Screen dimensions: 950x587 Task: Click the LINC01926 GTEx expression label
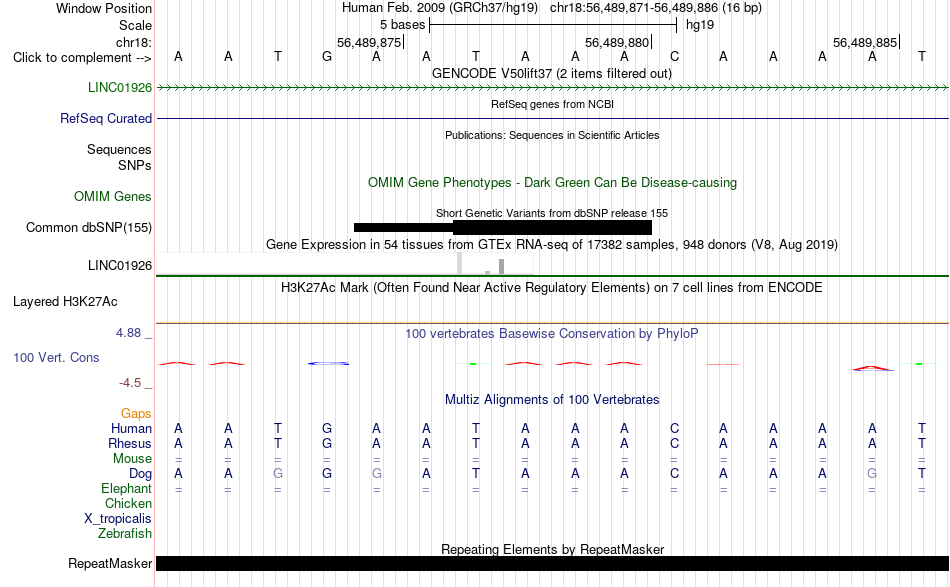(x=120, y=265)
